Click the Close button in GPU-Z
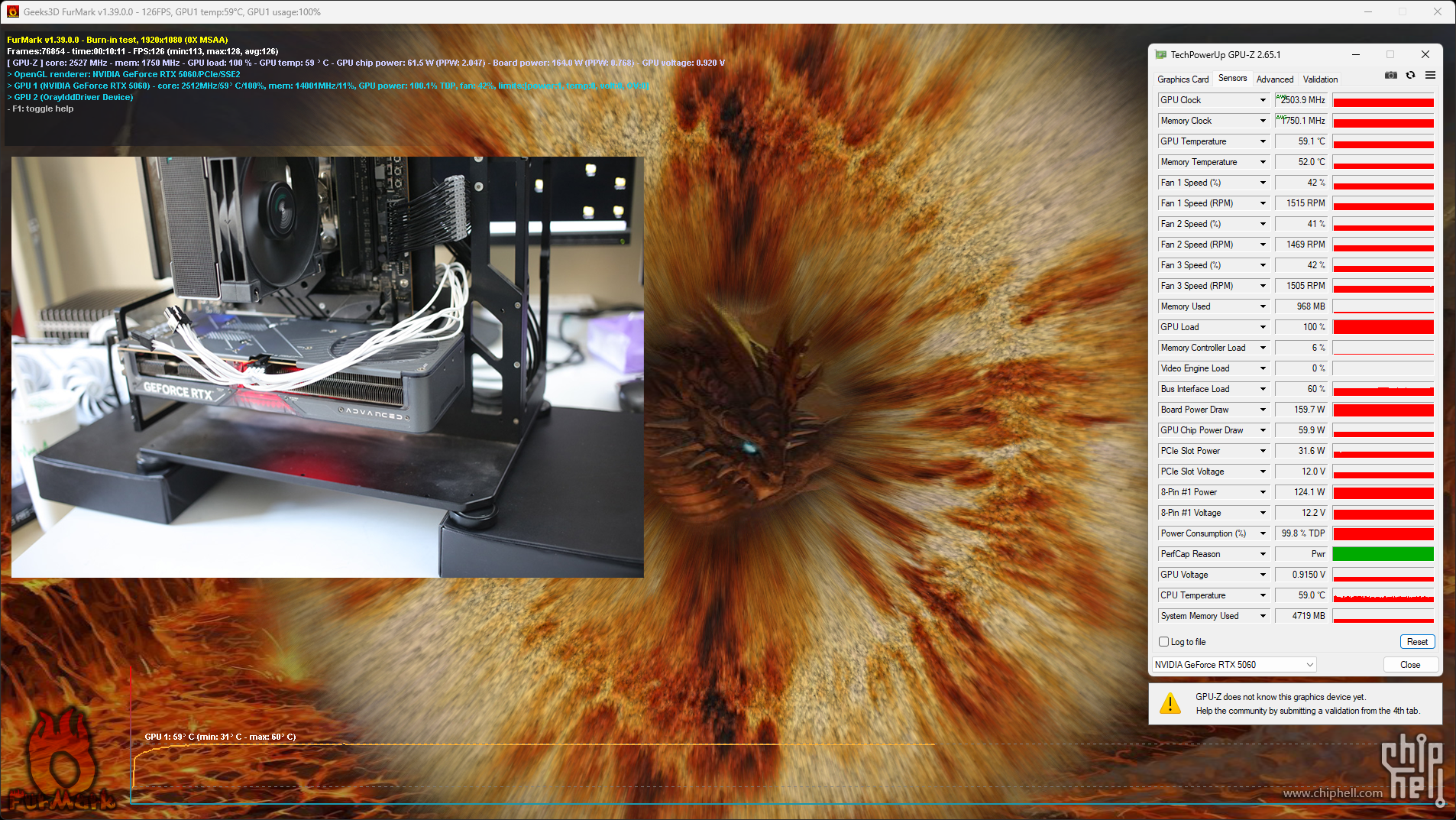This screenshot has width=1456, height=820. tap(1410, 665)
